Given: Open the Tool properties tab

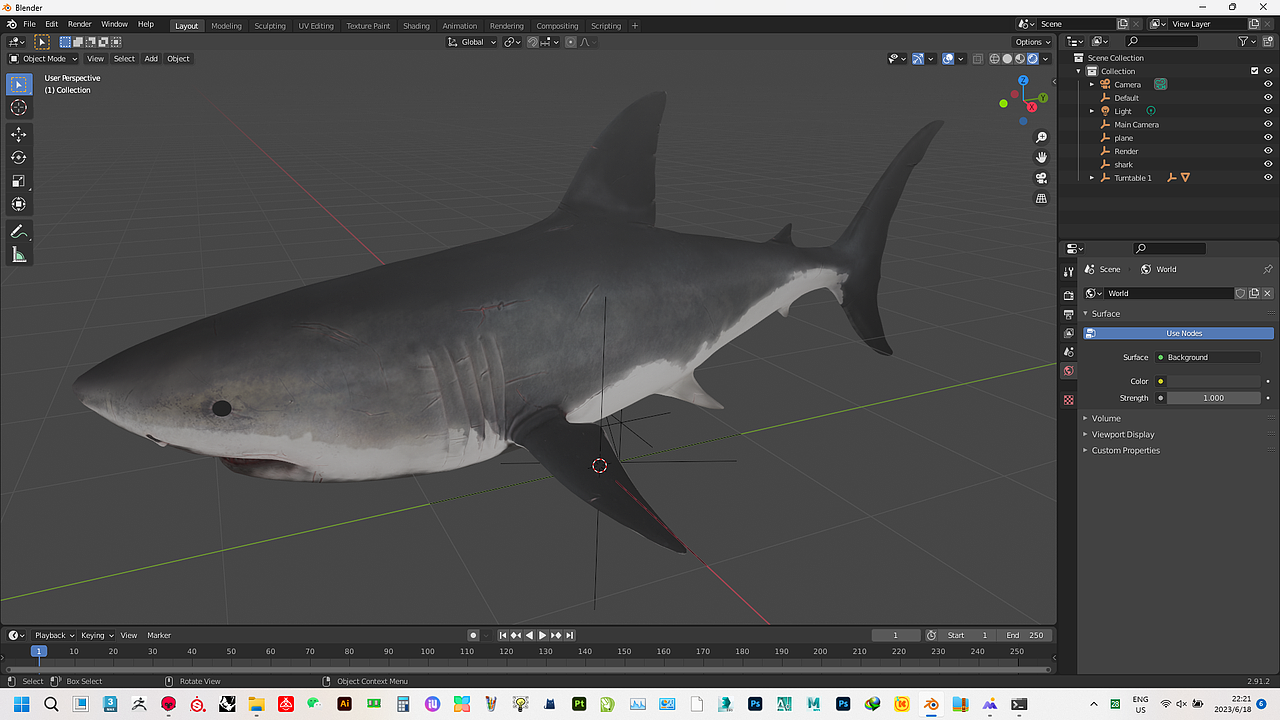Looking at the screenshot, I should tap(1068, 271).
